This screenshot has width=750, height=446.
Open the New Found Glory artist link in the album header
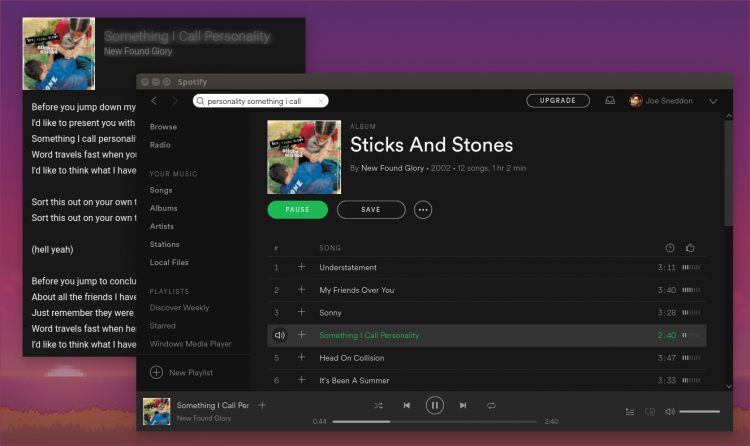[392, 168]
